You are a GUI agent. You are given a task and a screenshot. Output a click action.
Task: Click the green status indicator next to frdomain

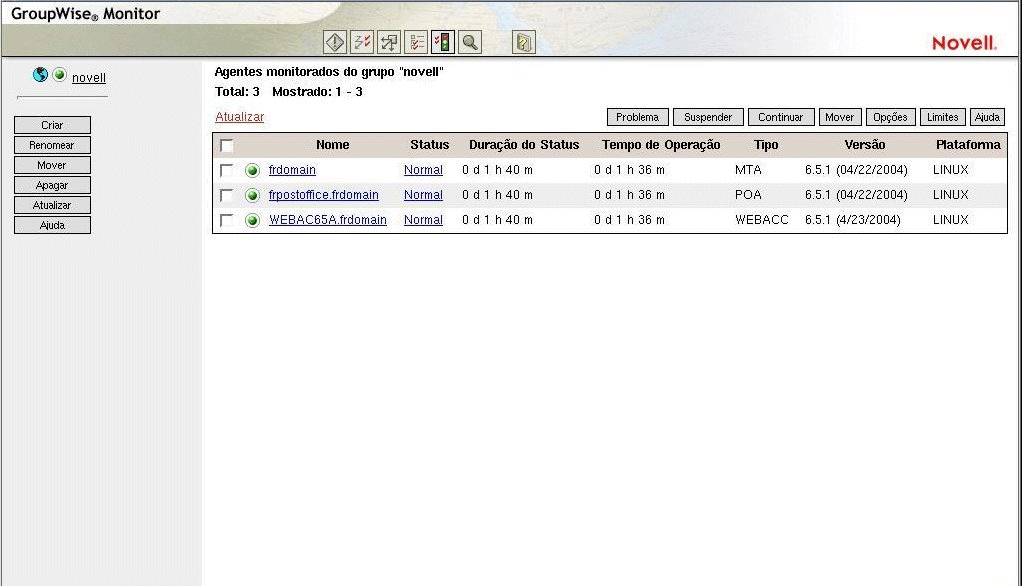[x=252, y=170]
